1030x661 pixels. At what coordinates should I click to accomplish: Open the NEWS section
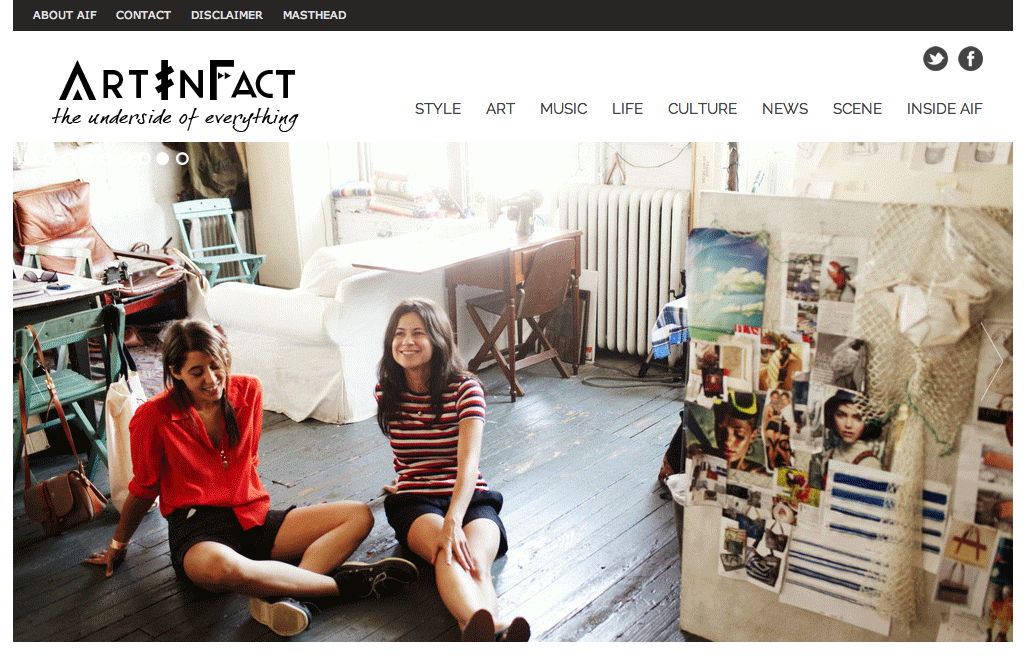pyautogui.click(x=784, y=109)
